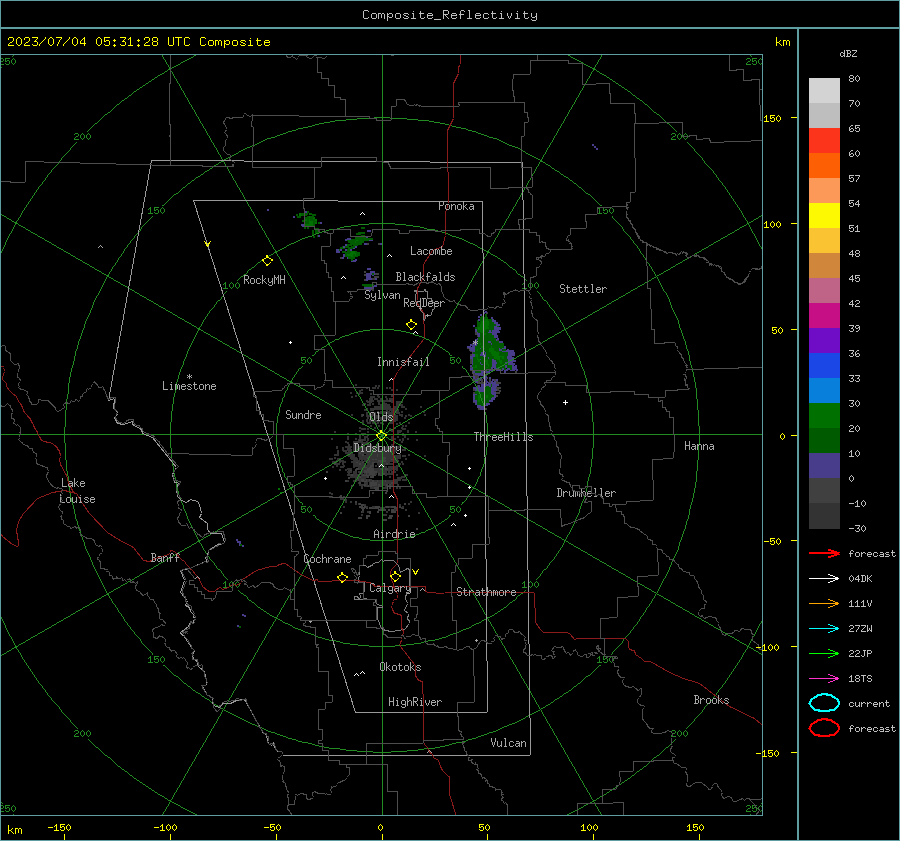This screenshot has height=841, width=900.
Task: Select the HighRiver label
Action: [x=415, y=702]
